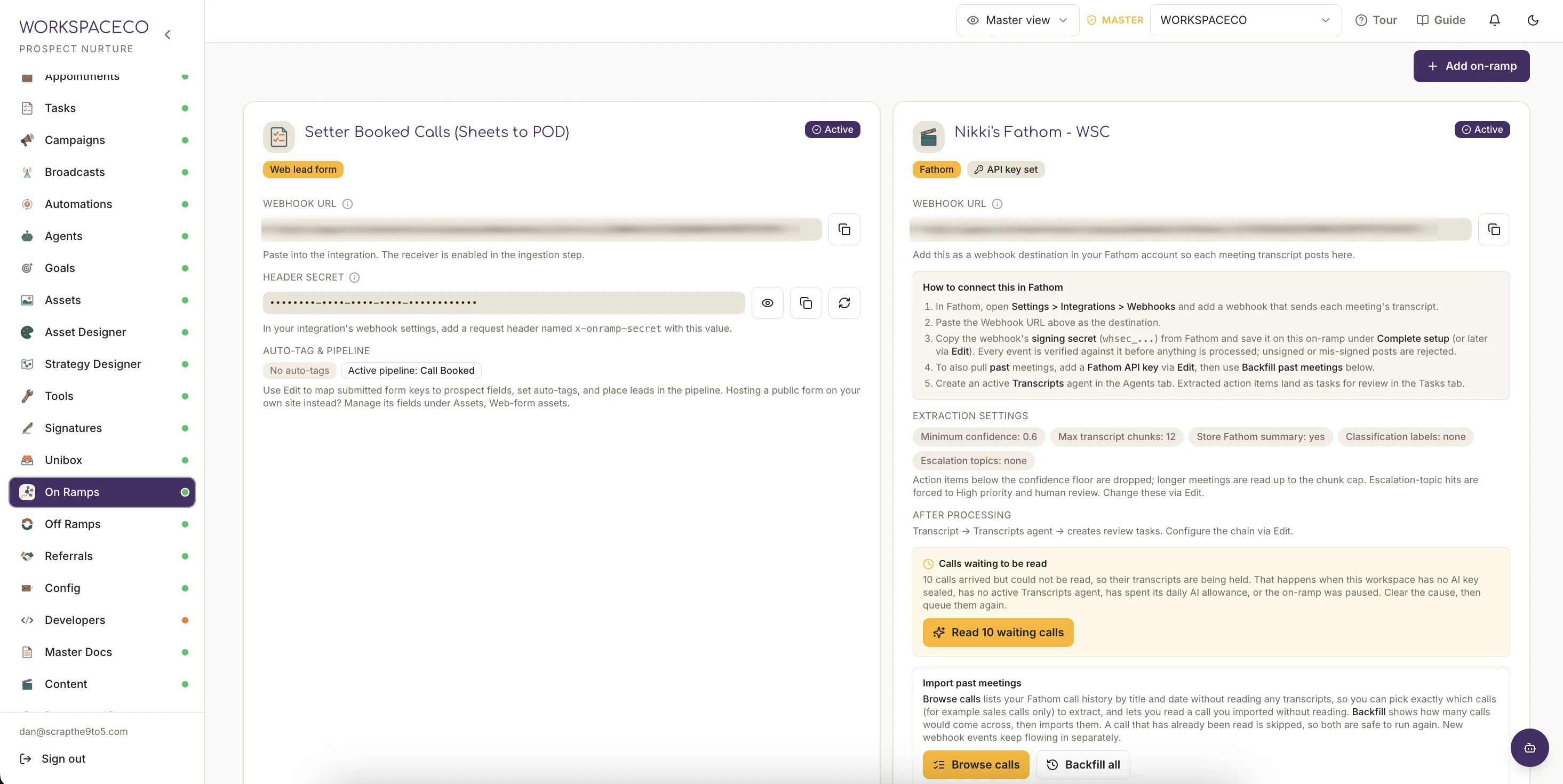Viewport: 1563px width, 784px height.
Task: Click the Referrals handshake icon
Action: [27, 556]
